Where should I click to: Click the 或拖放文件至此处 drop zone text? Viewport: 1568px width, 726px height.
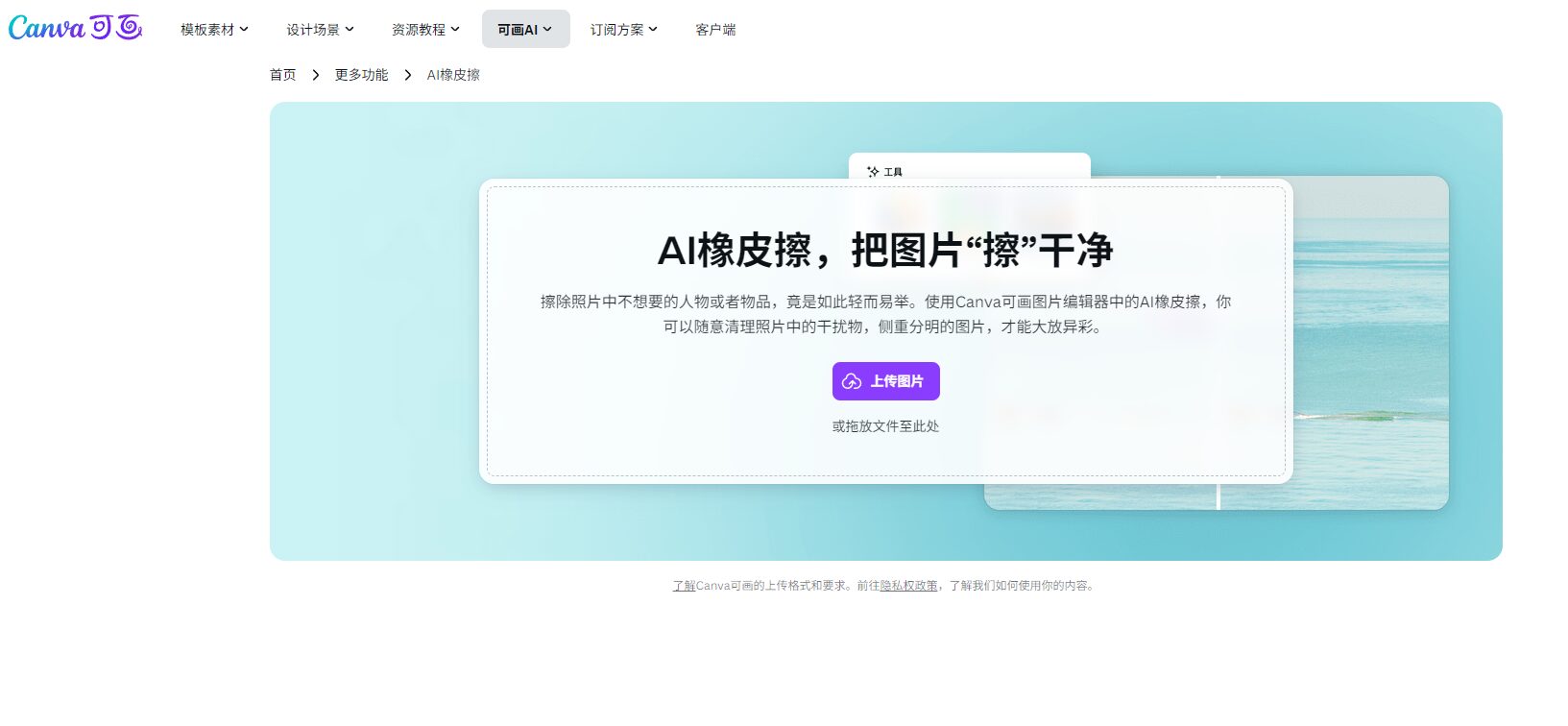coord(885,426)
